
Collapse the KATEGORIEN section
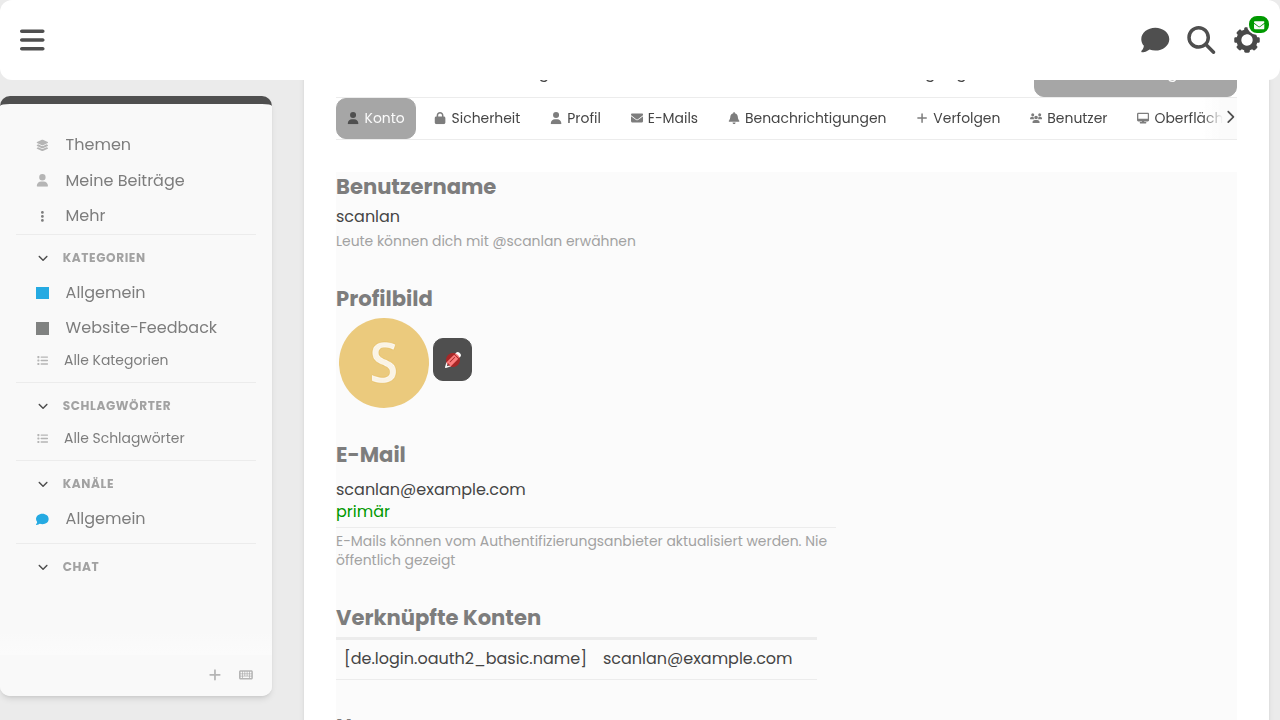[43, 258]
